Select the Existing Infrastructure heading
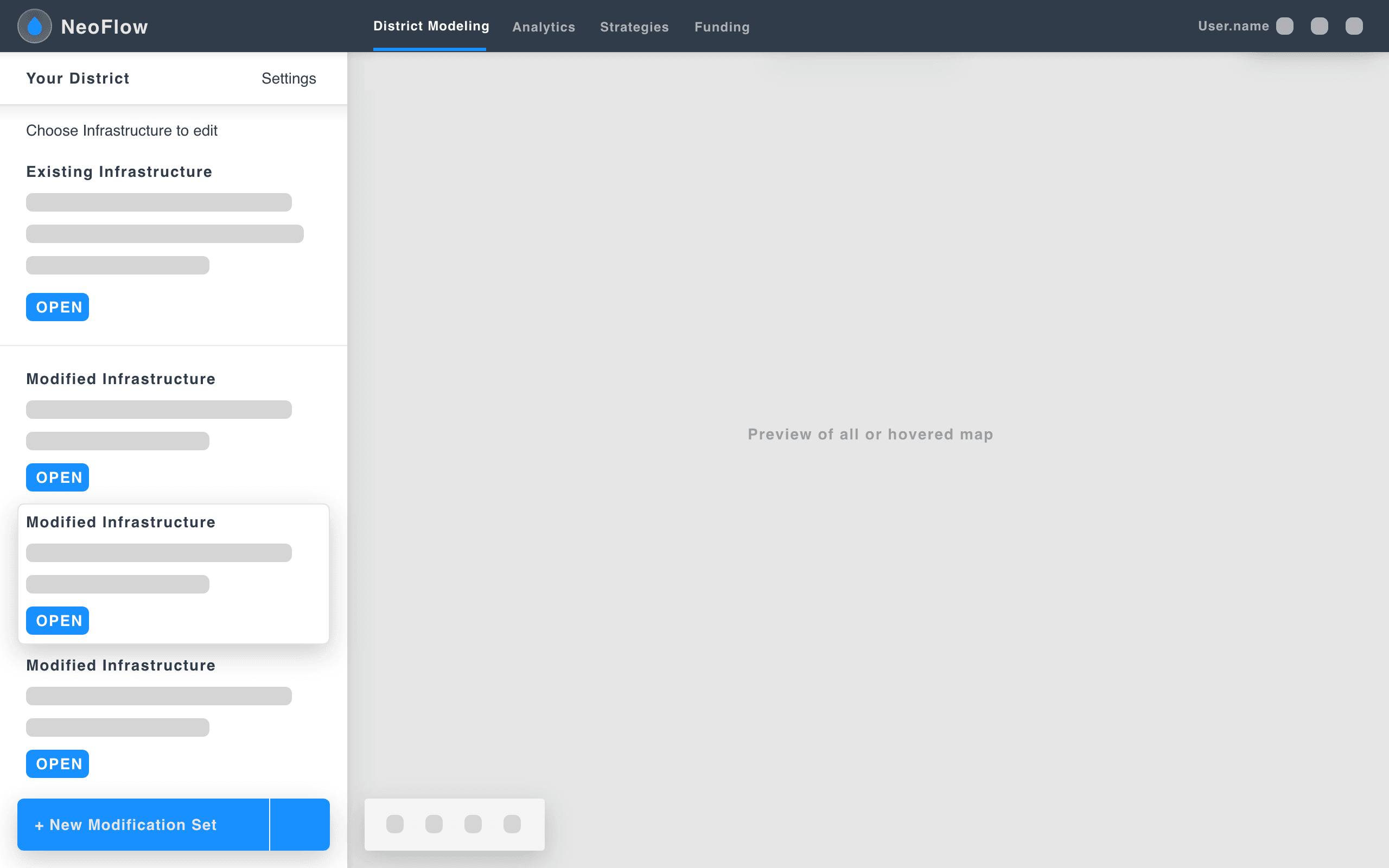Image resolution: width=1389 pixels, height=868 pixels. click(x=119, y=171)
